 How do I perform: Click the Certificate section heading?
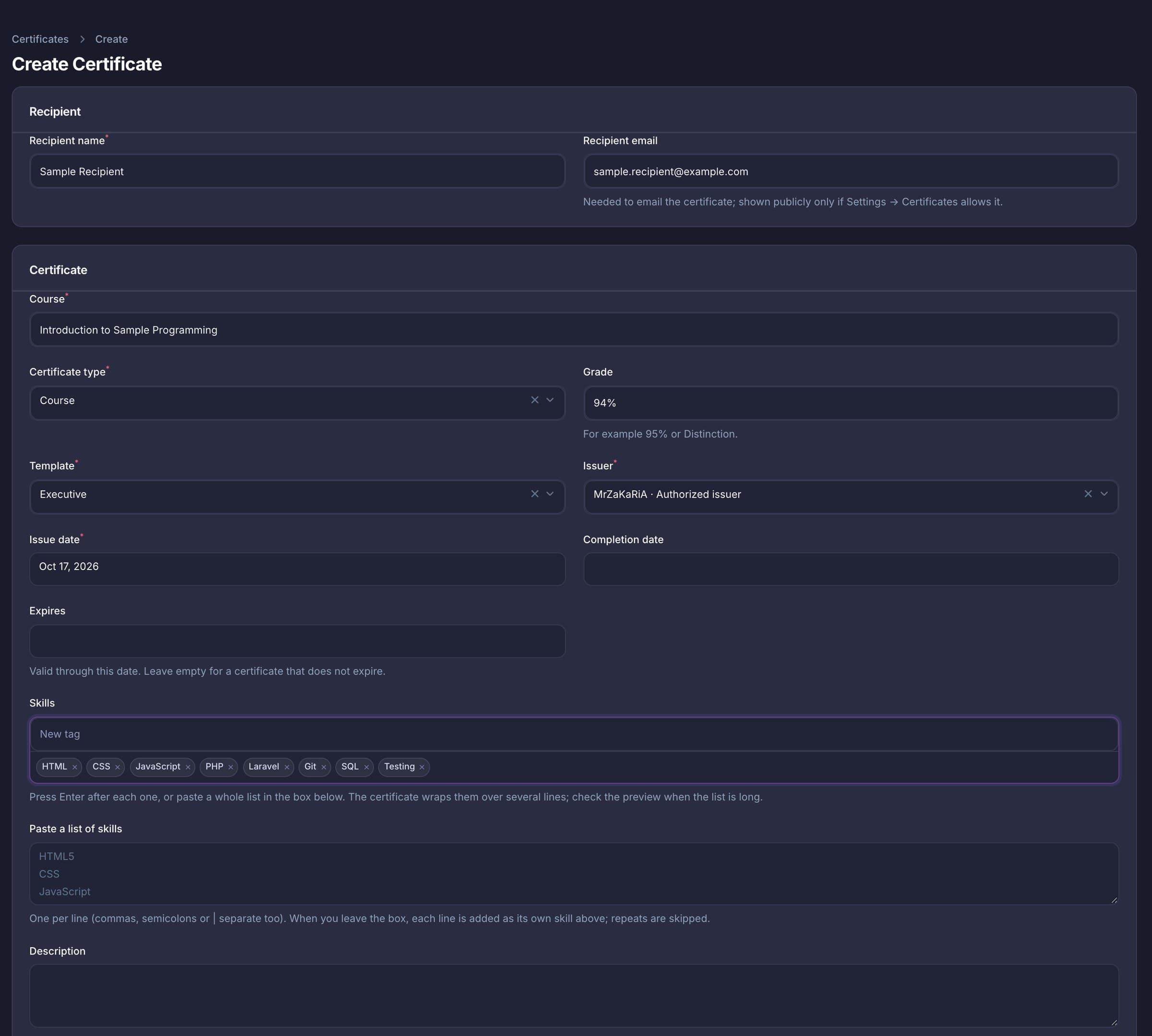tap(59, 270)
